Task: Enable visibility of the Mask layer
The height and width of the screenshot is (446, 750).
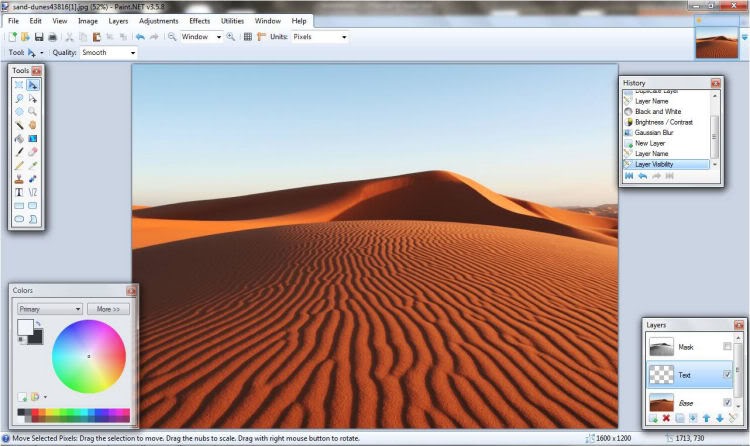Action: click(x=727, y=346)
